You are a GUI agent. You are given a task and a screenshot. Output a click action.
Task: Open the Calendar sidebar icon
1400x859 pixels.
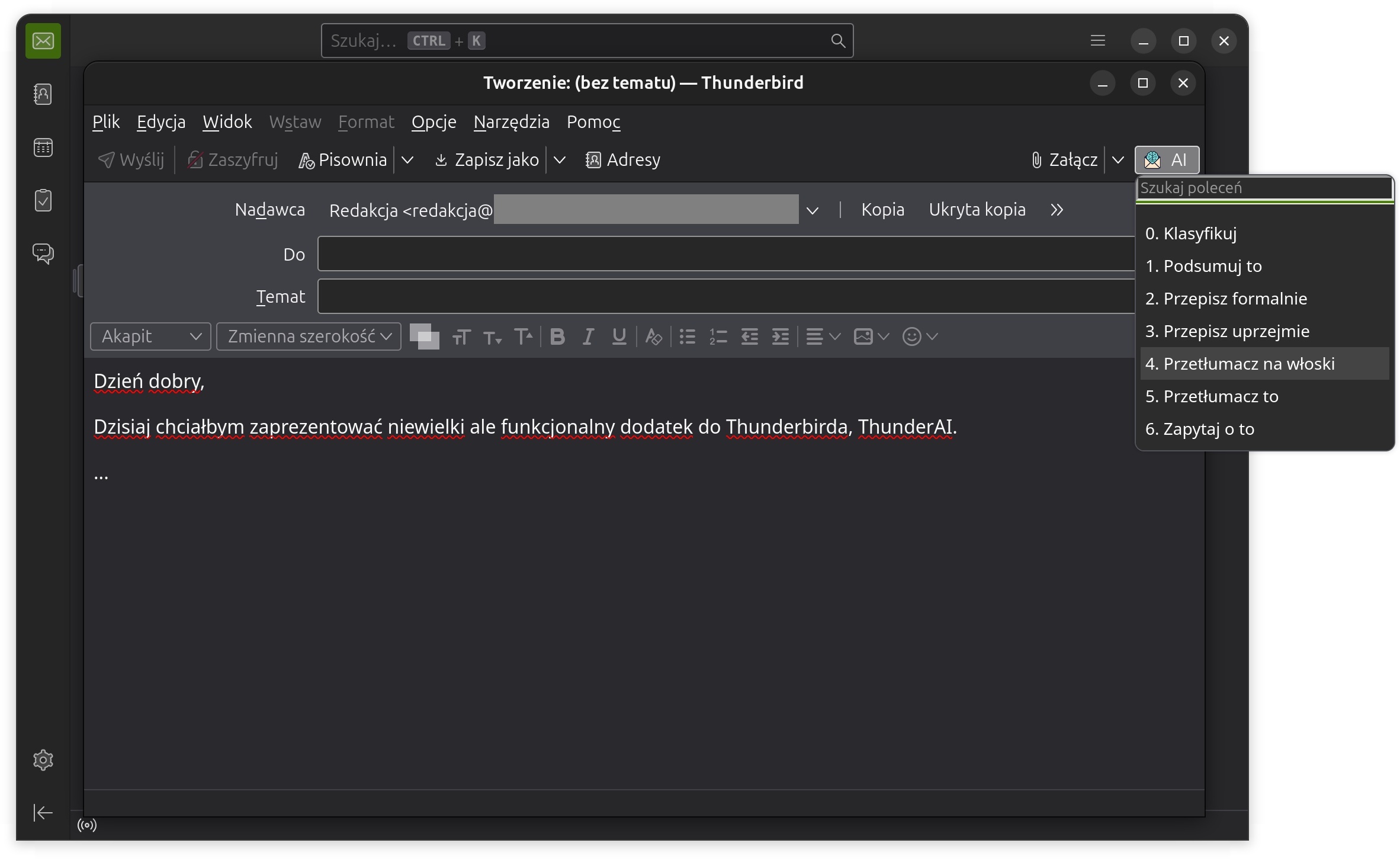click(43, 148)
